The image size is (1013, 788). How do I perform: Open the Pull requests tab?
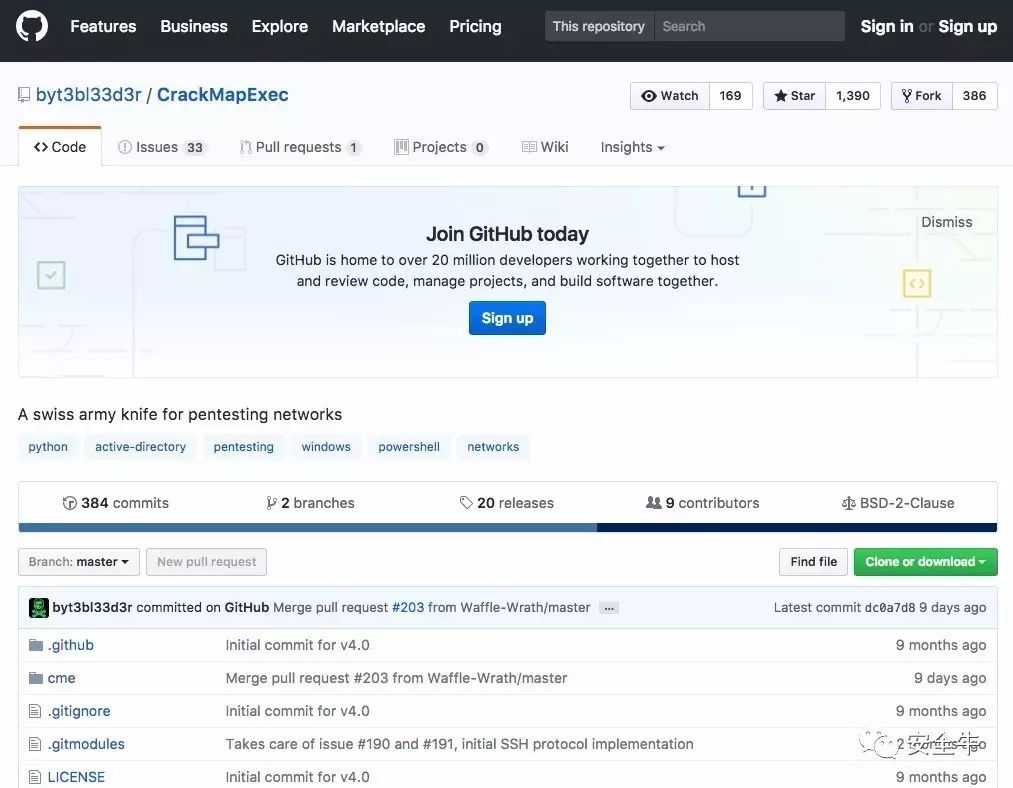(x=300, y=147)
